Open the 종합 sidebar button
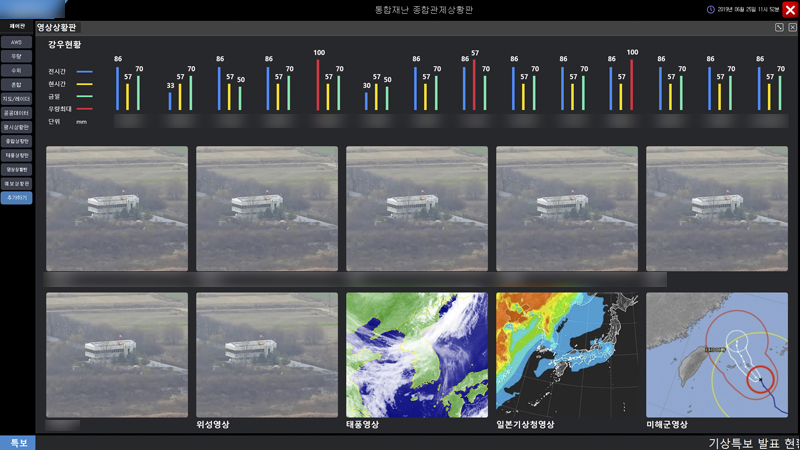Screen dimensions: 800x450 coord(16,85)
